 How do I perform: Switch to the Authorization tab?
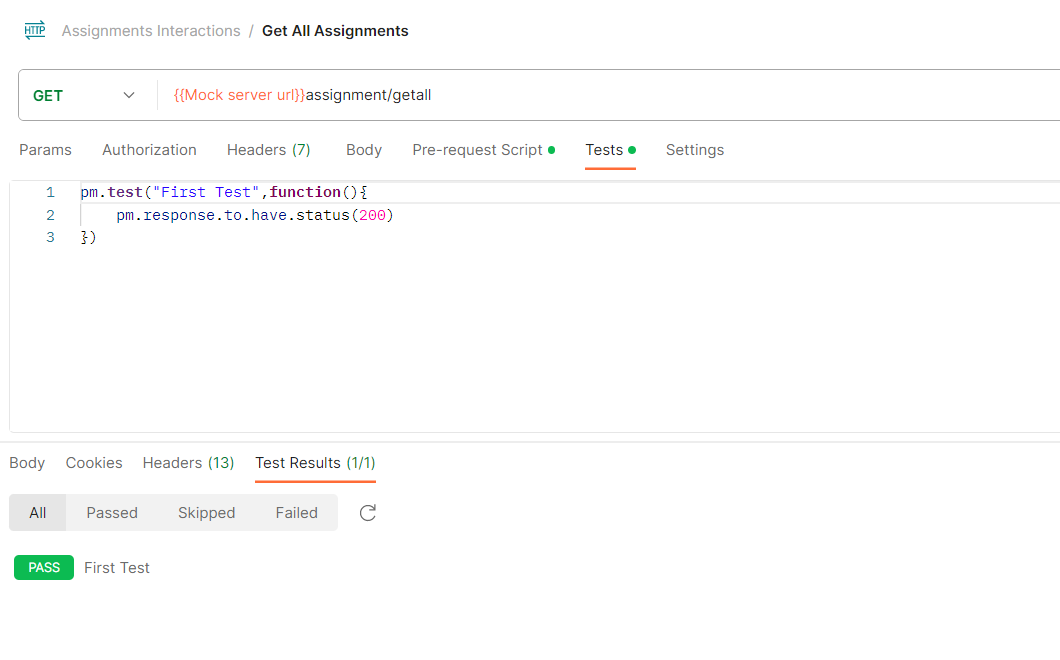point(149,150)
